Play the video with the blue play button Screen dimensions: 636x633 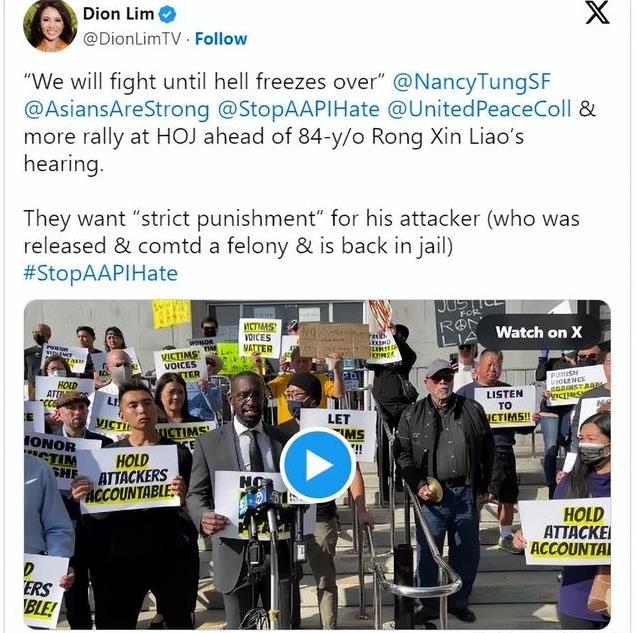tap(318, 465)
